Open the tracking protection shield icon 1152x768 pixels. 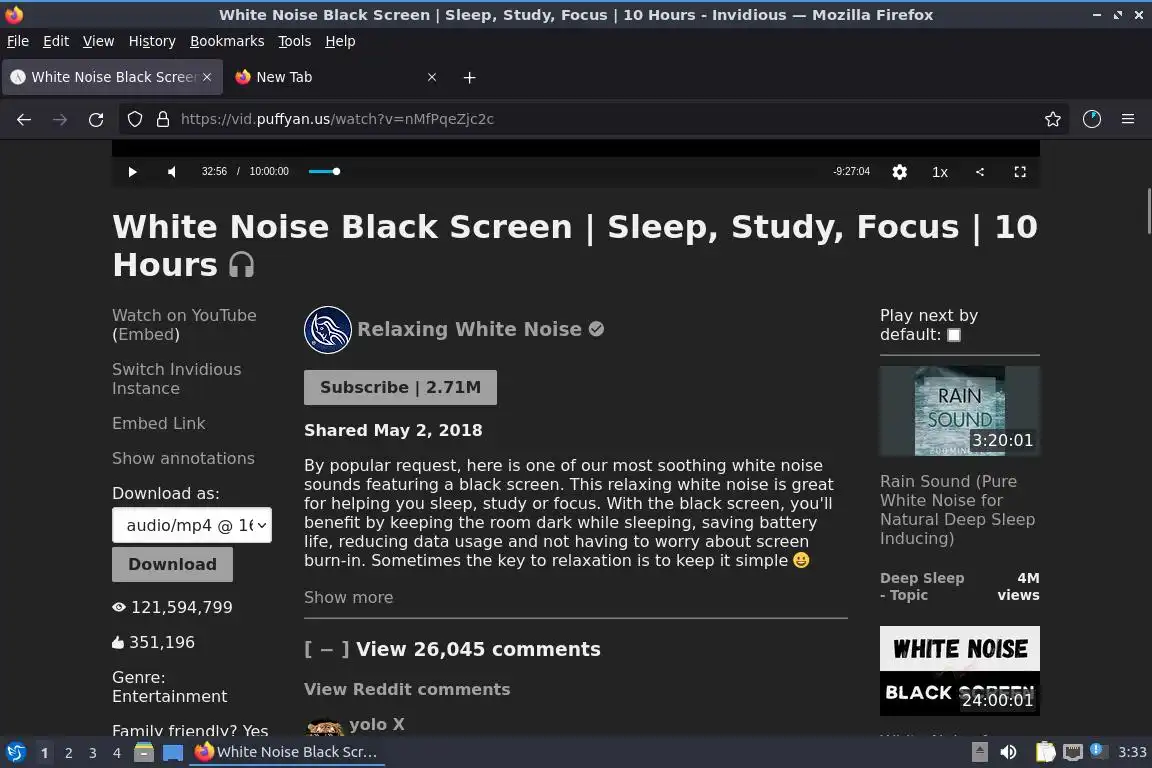point(134,119)
